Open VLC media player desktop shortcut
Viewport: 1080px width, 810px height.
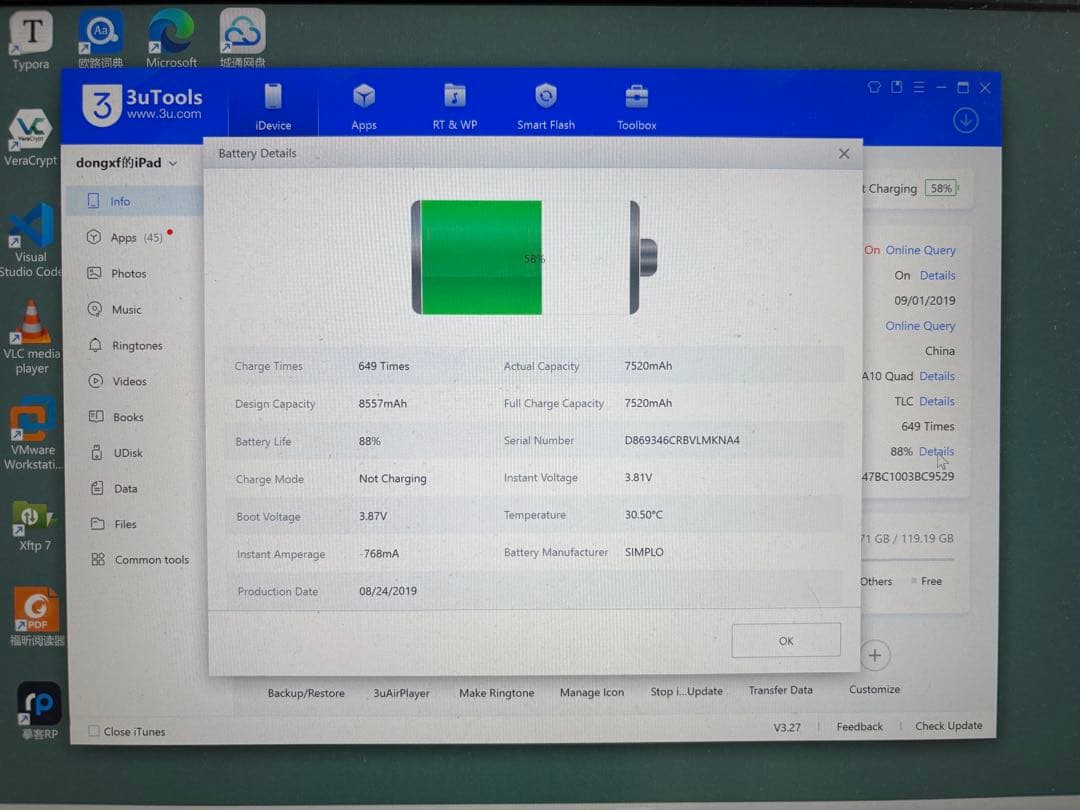pyautogui.click(x=32, y=323)
